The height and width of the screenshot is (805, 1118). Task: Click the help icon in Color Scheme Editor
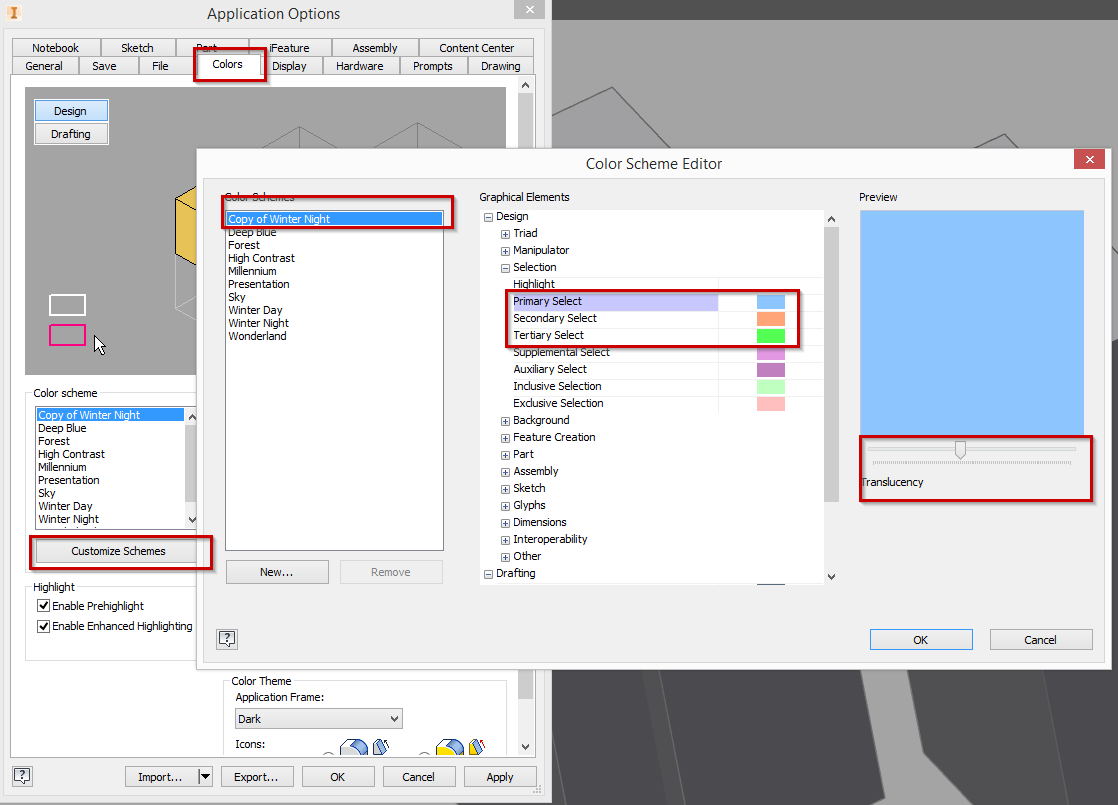[x=227, y=638]
